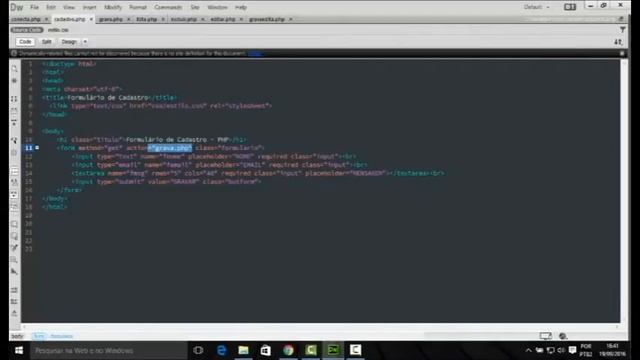Close the excluir.php tab
The height and width of the screenshot is (360, 640).
[x=202, y=19]
